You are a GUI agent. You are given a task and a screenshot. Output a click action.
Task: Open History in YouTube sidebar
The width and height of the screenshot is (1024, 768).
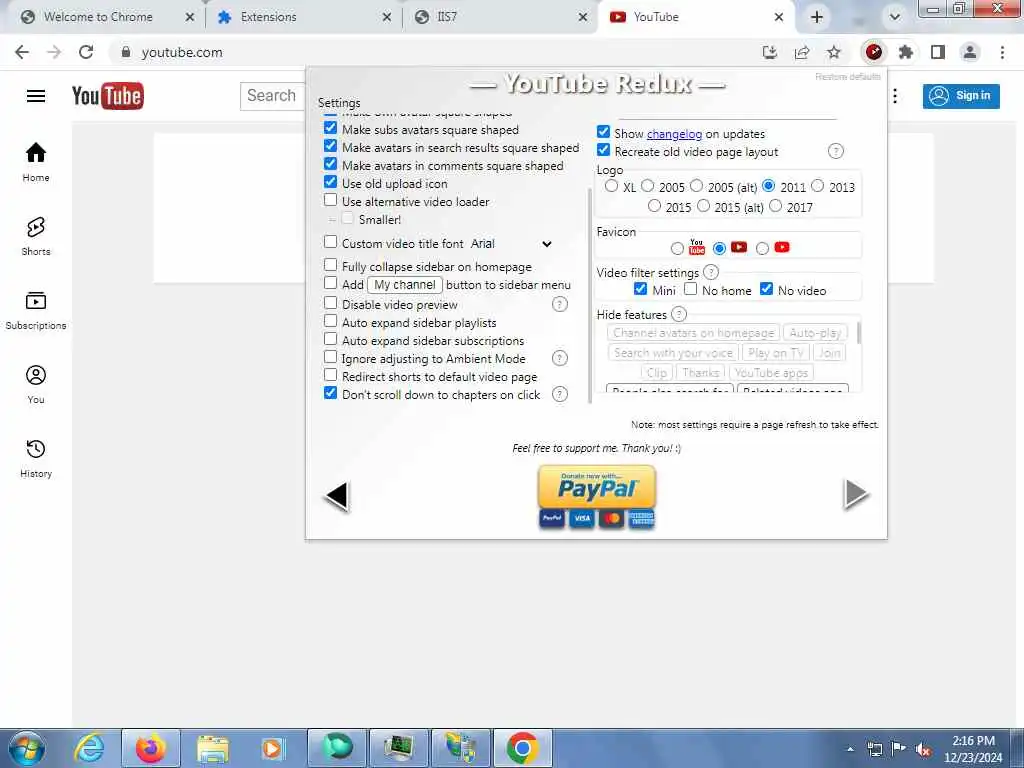[36, 458]
